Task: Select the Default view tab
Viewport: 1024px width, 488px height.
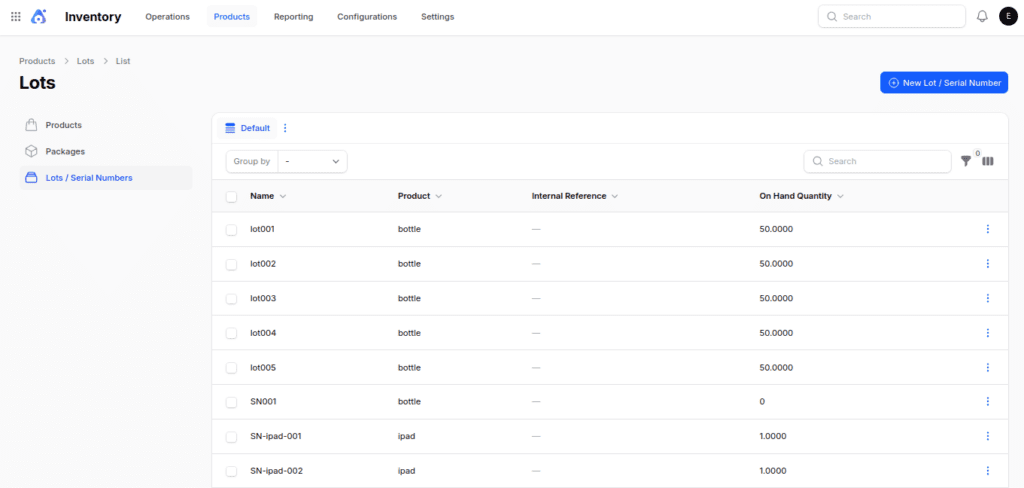Action: point(248,128)
